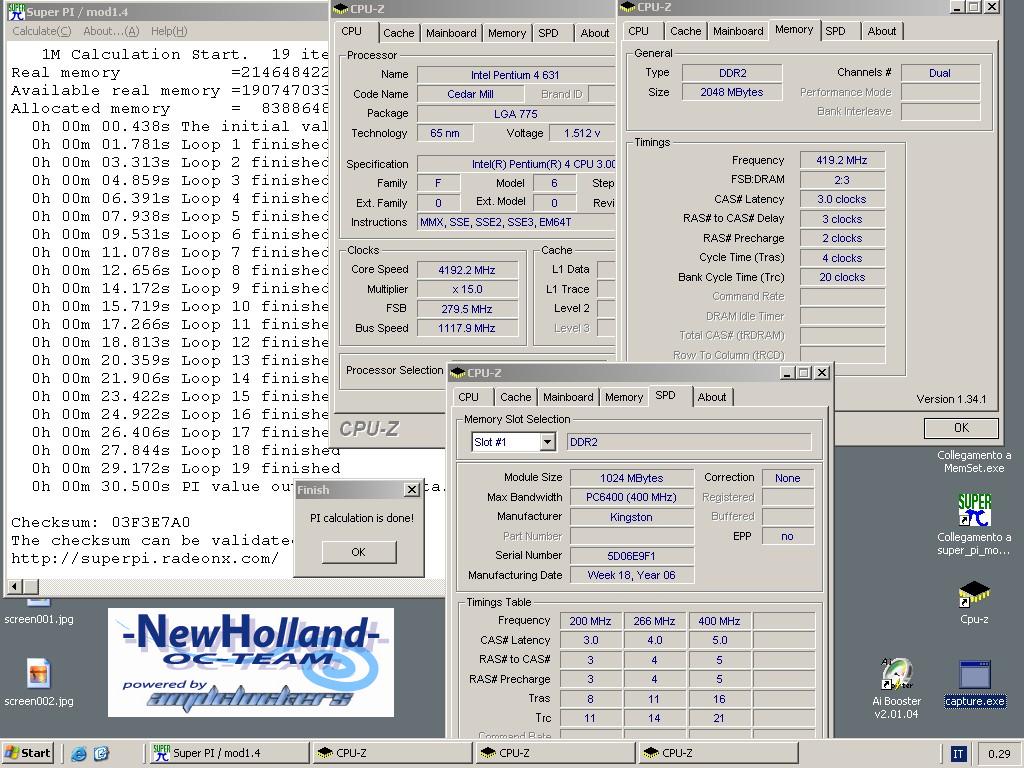Click Module Size 1024 MBytes field

pyautogui.click(x=632, y=478)
